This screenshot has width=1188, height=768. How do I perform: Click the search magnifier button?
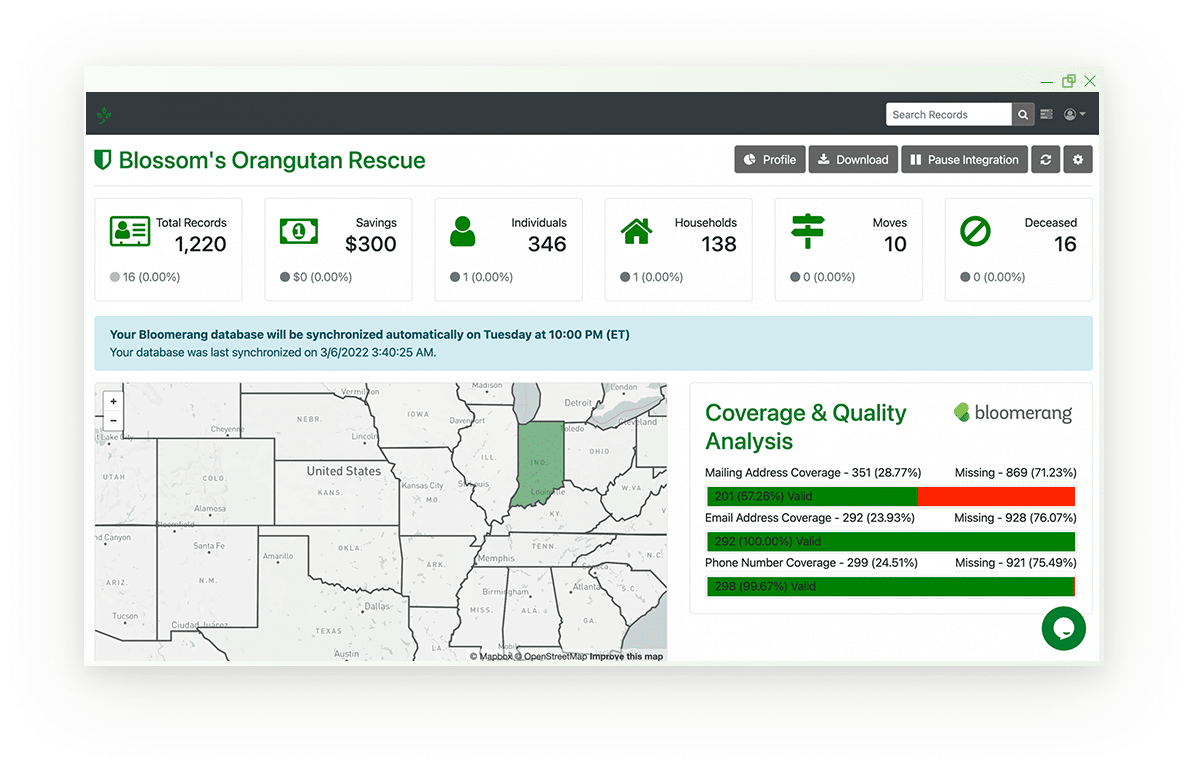click(x=1023, y=114)
